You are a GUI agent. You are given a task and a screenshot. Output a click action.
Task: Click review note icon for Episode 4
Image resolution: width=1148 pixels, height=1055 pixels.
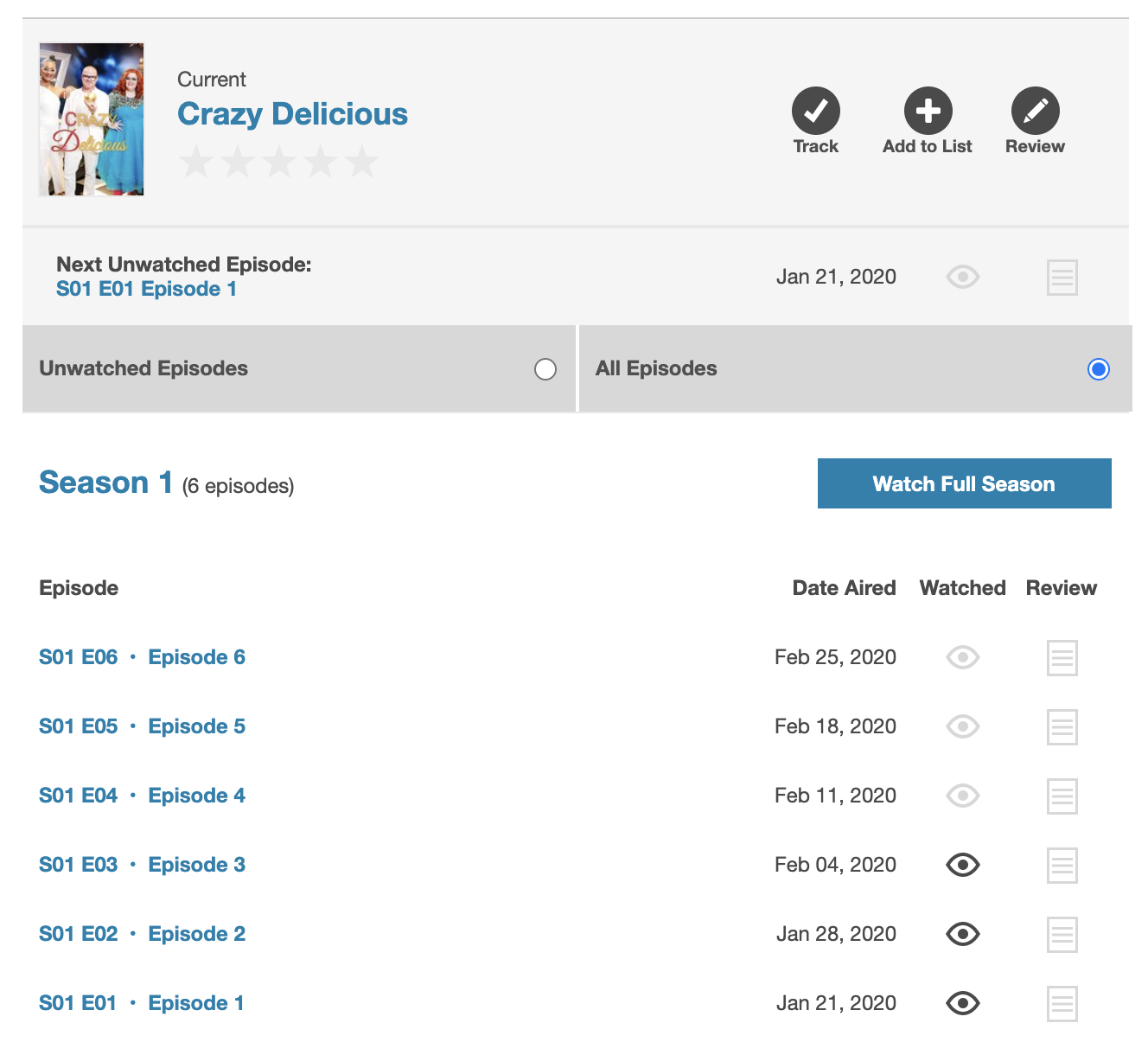point(1062,796)
